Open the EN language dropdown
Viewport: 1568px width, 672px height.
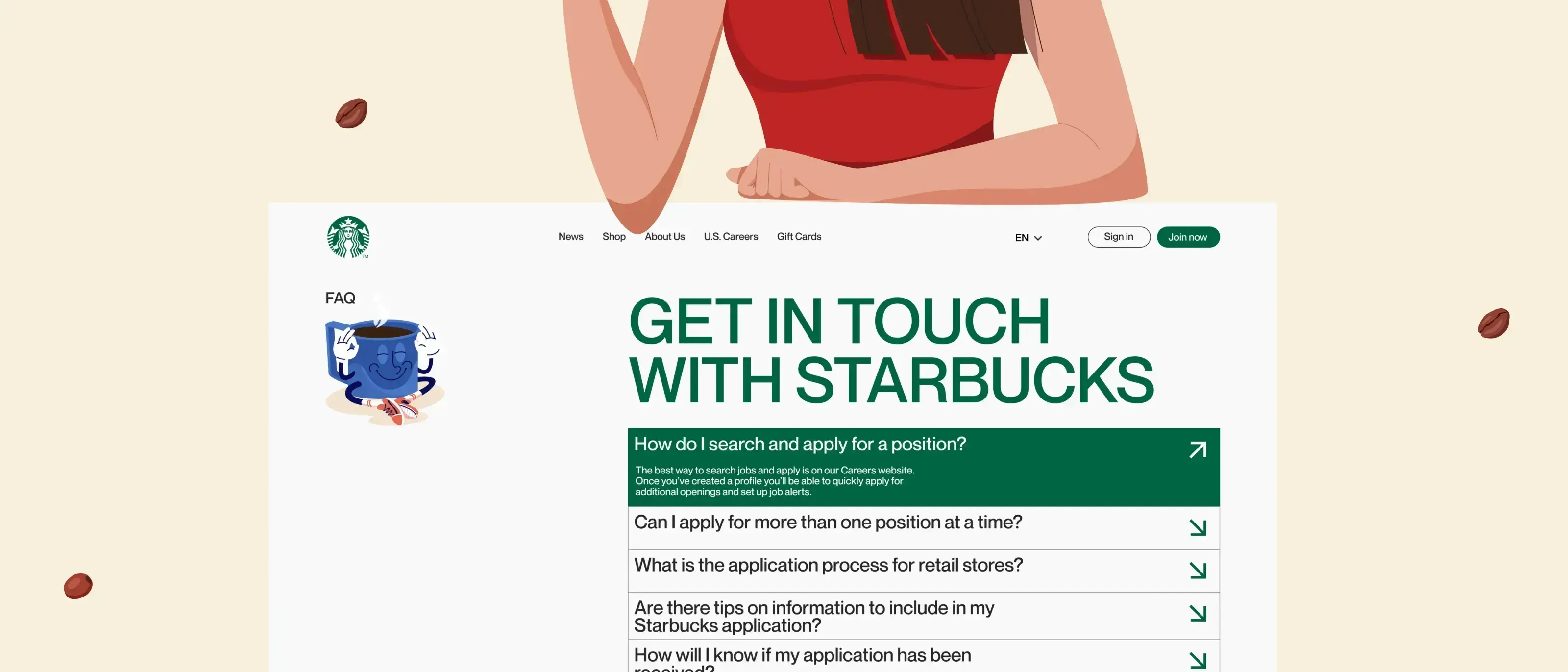pos(1028,238)
